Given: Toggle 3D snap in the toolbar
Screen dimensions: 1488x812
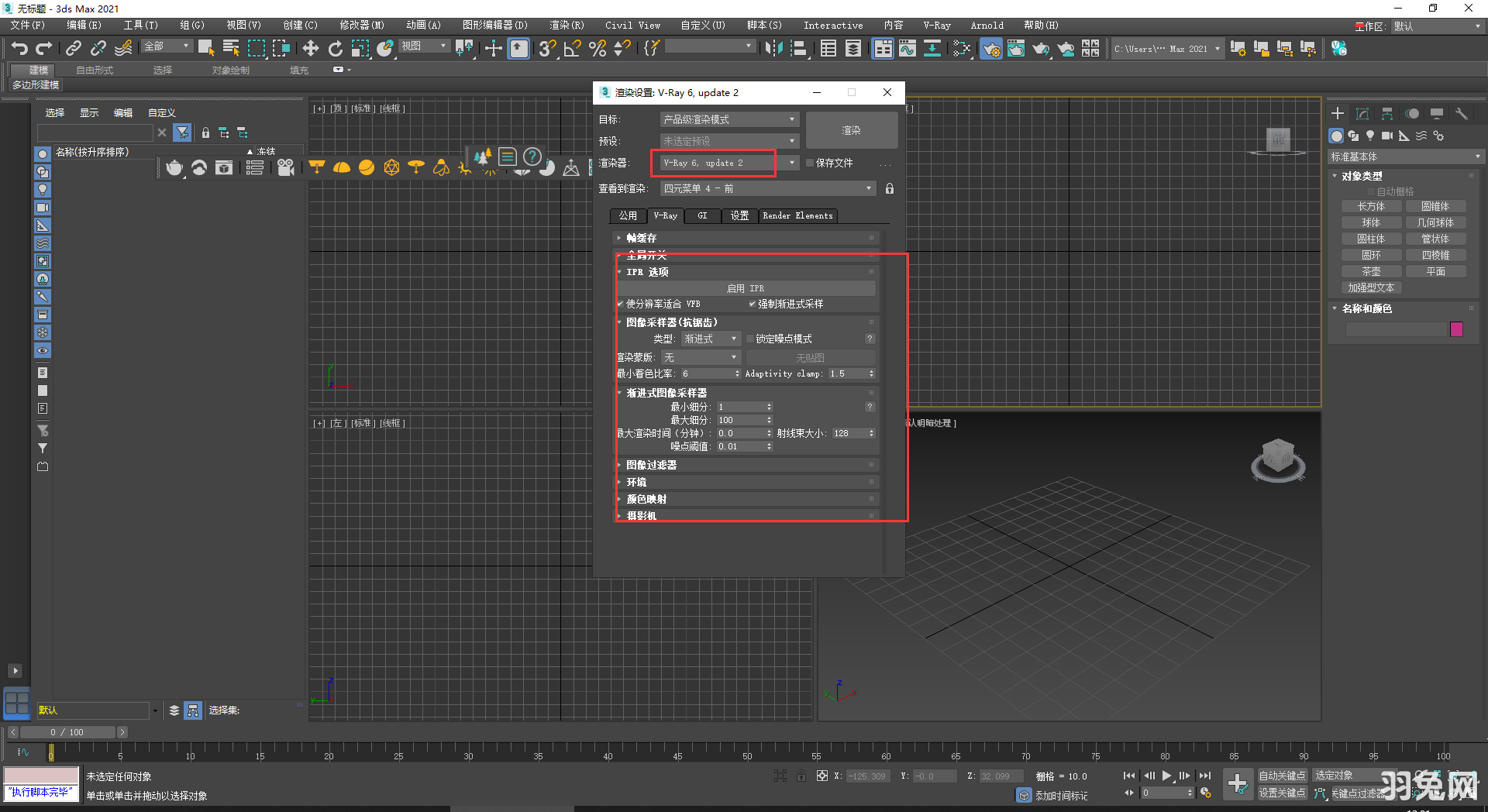Looking at the screenshot, I should point(547,48).
